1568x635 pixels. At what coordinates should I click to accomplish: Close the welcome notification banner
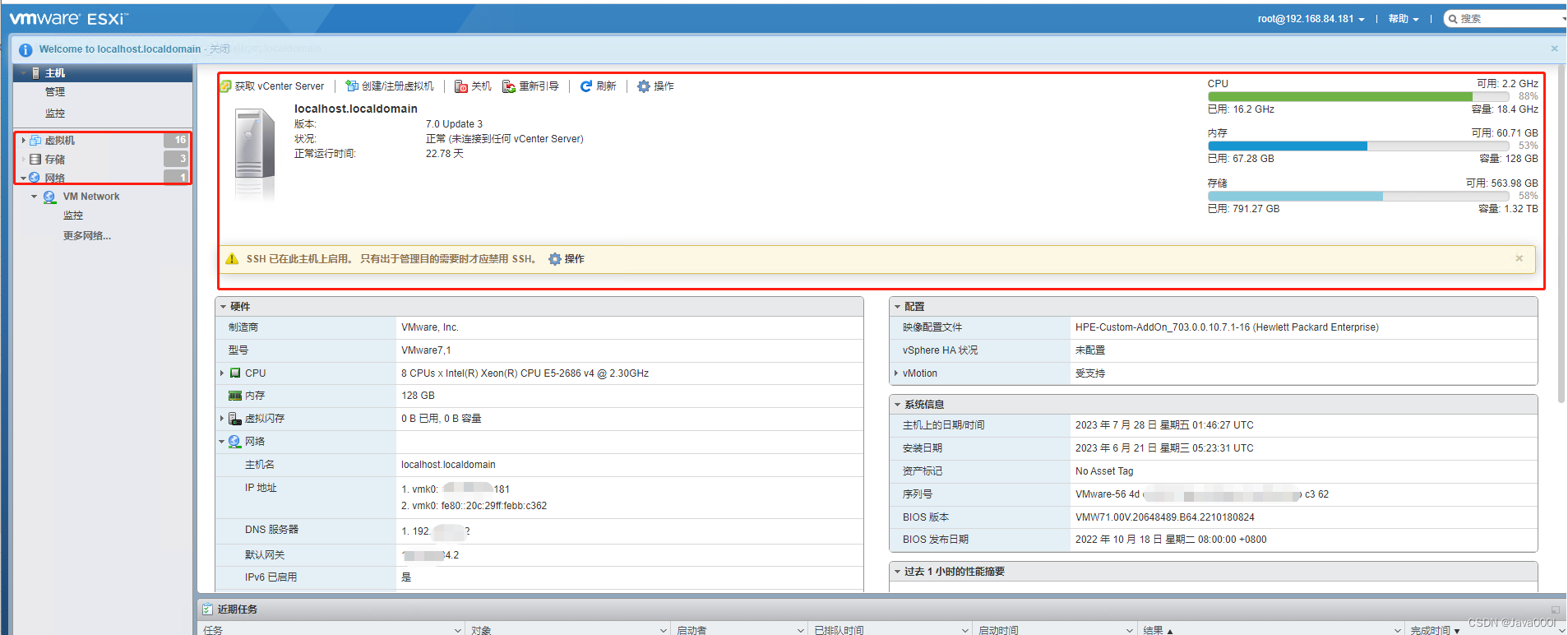[x=1554, y=49]
